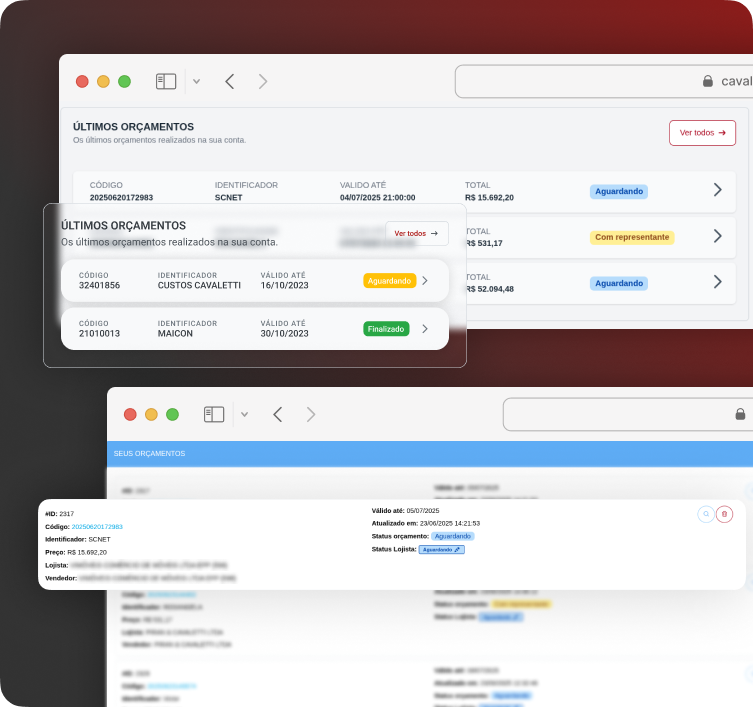Viewport: 753px width, 707px height.
Task: Open the MAICON quote arrow
Action: coord(425,329)
